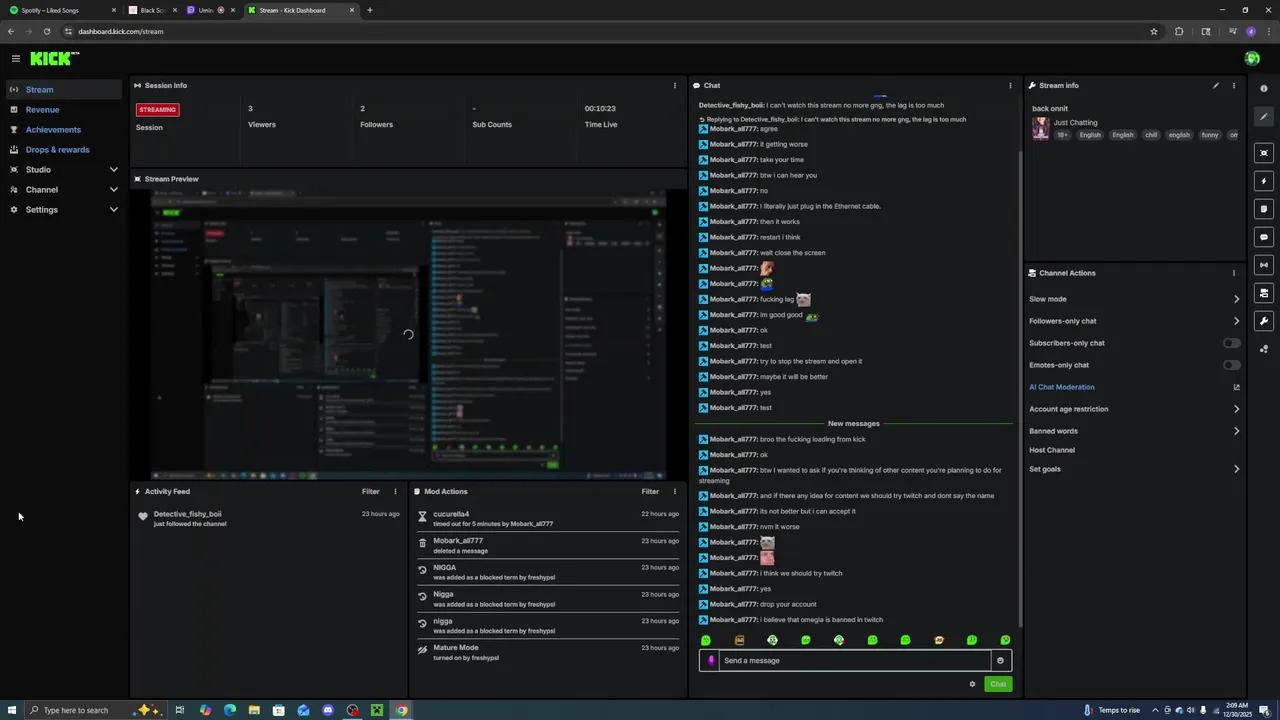
Task: Click the first green emote above chat input
Action: 706,640
